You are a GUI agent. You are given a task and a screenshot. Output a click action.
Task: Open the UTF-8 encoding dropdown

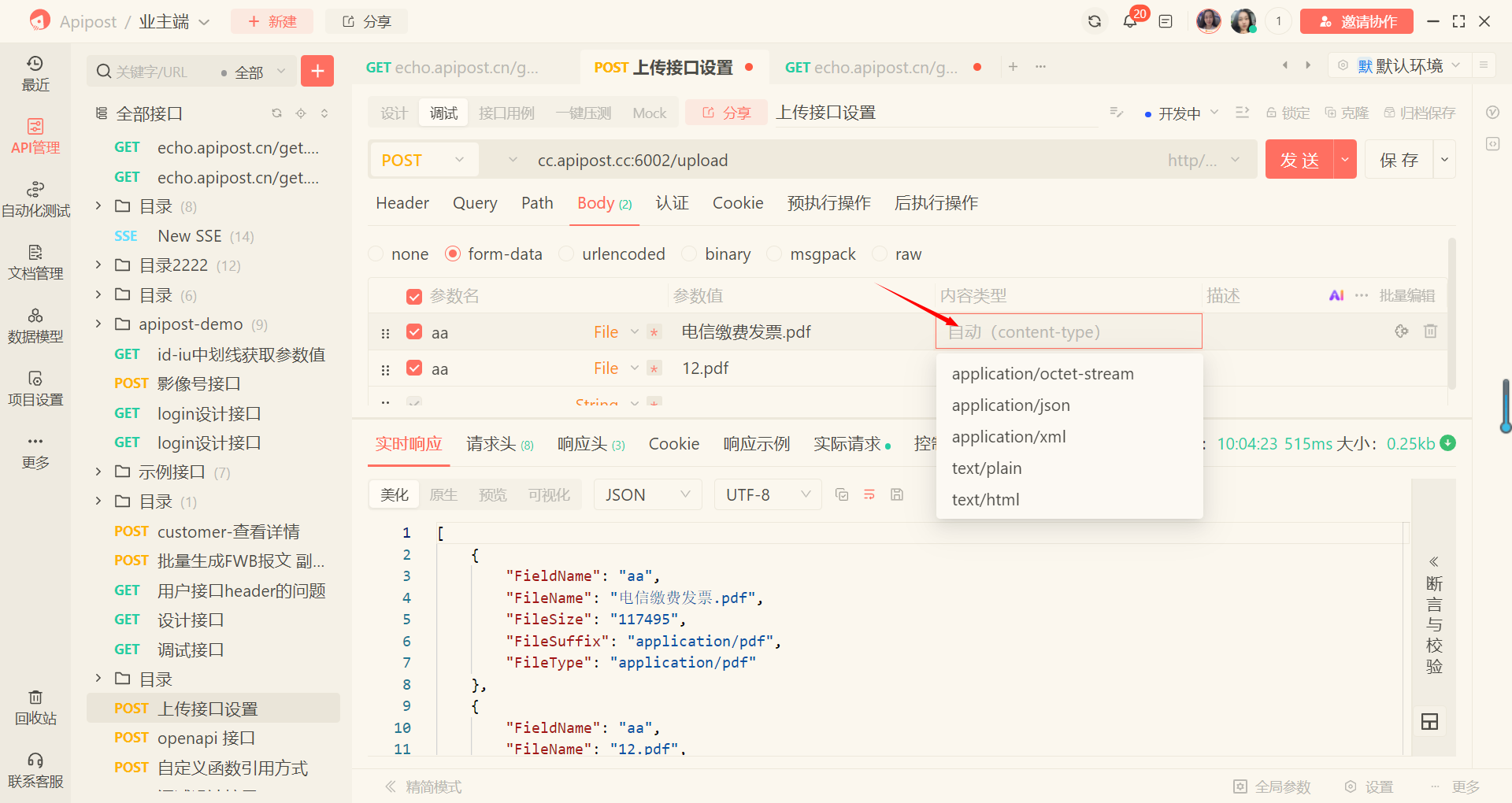pyautogui.click(x=768, y=494)
